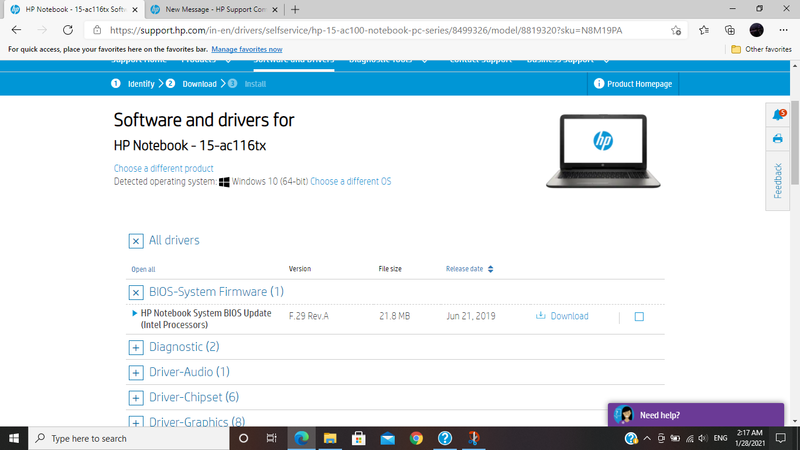Open Mail app from the taskbar
800x450 pixels.
point(388,438)
